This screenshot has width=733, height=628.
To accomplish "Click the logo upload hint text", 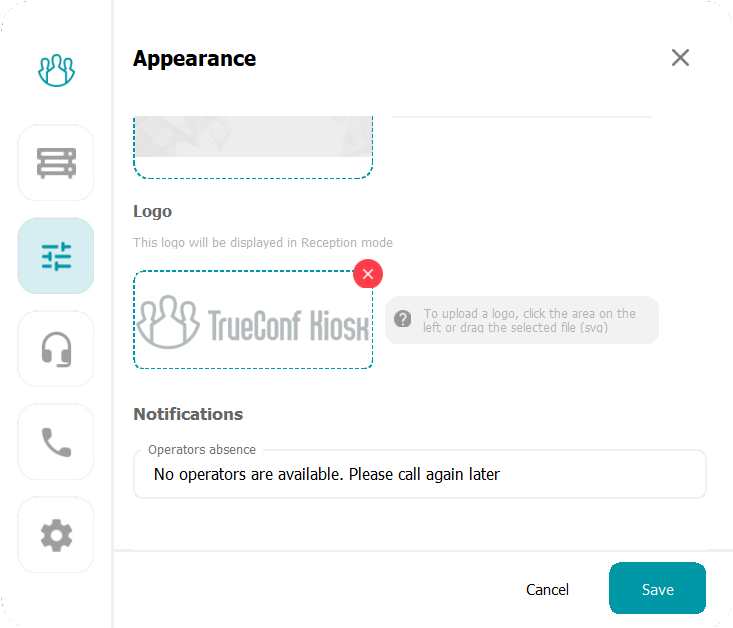I will coord(530,320).
